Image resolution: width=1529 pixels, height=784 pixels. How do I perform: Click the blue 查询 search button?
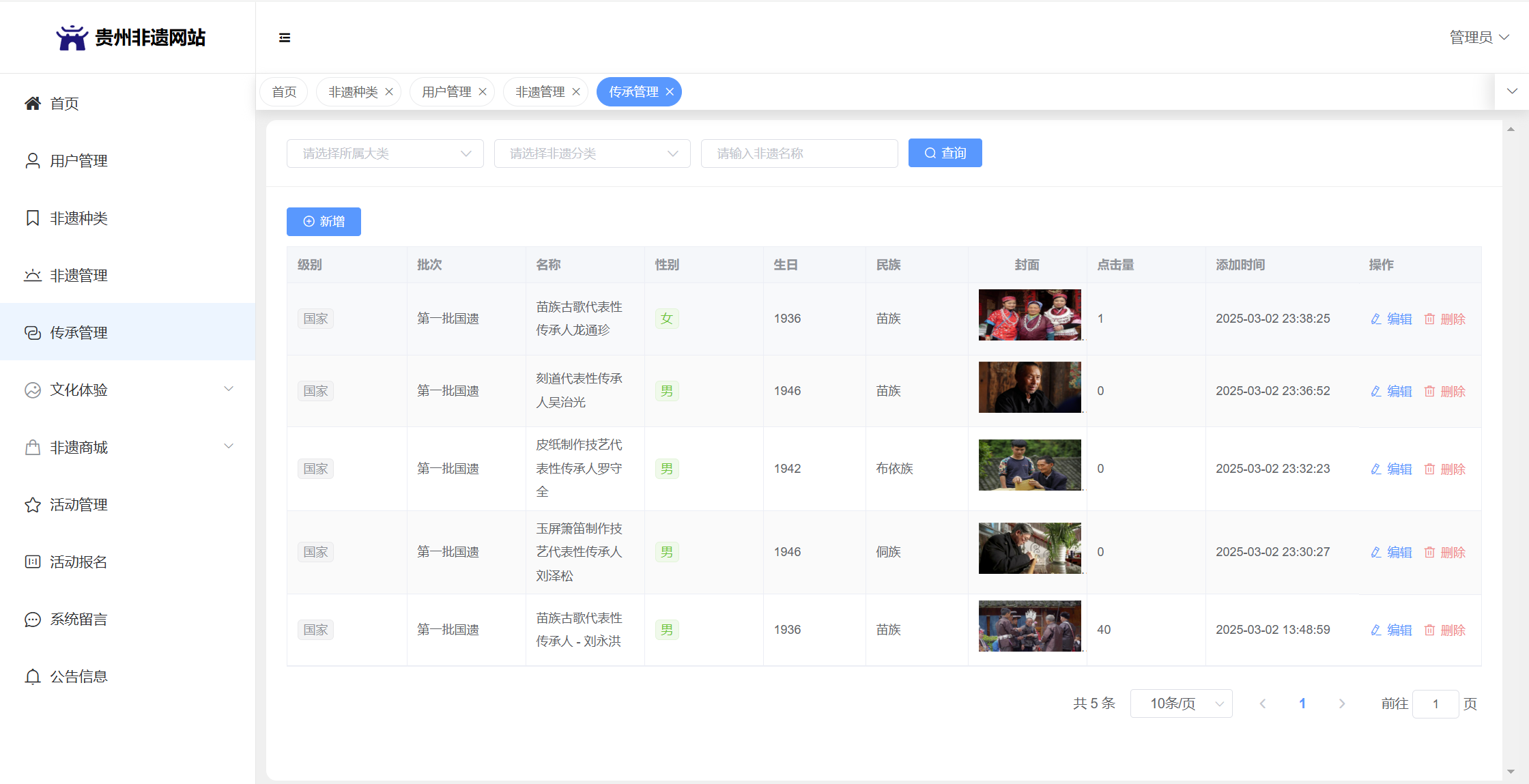pyautogui.click(x=945, y=154)
